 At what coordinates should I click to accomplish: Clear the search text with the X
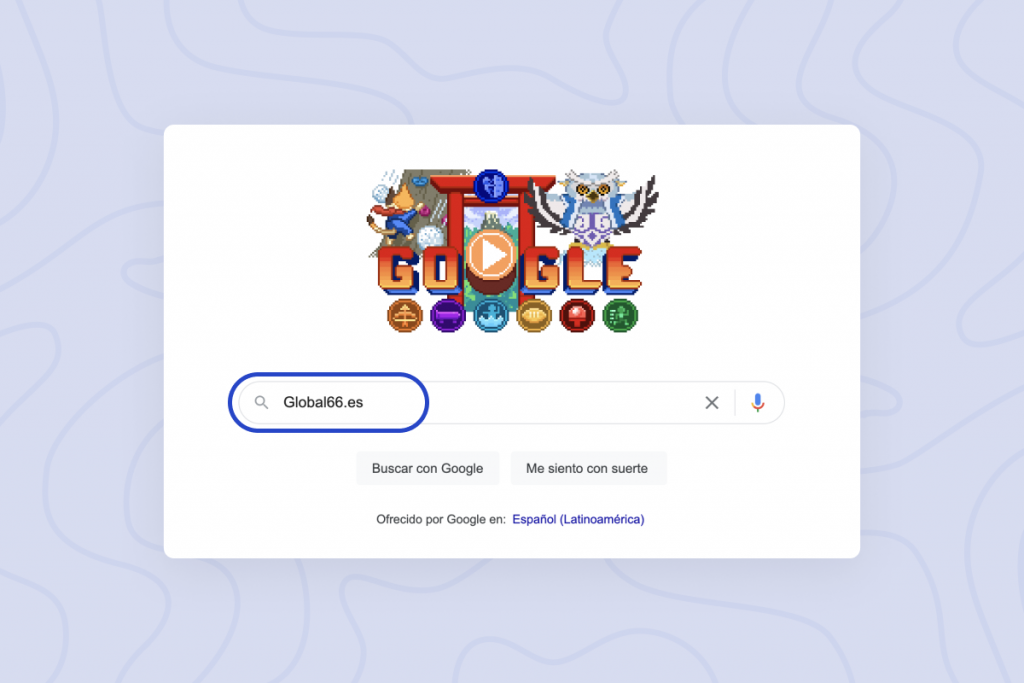point(712,402)
